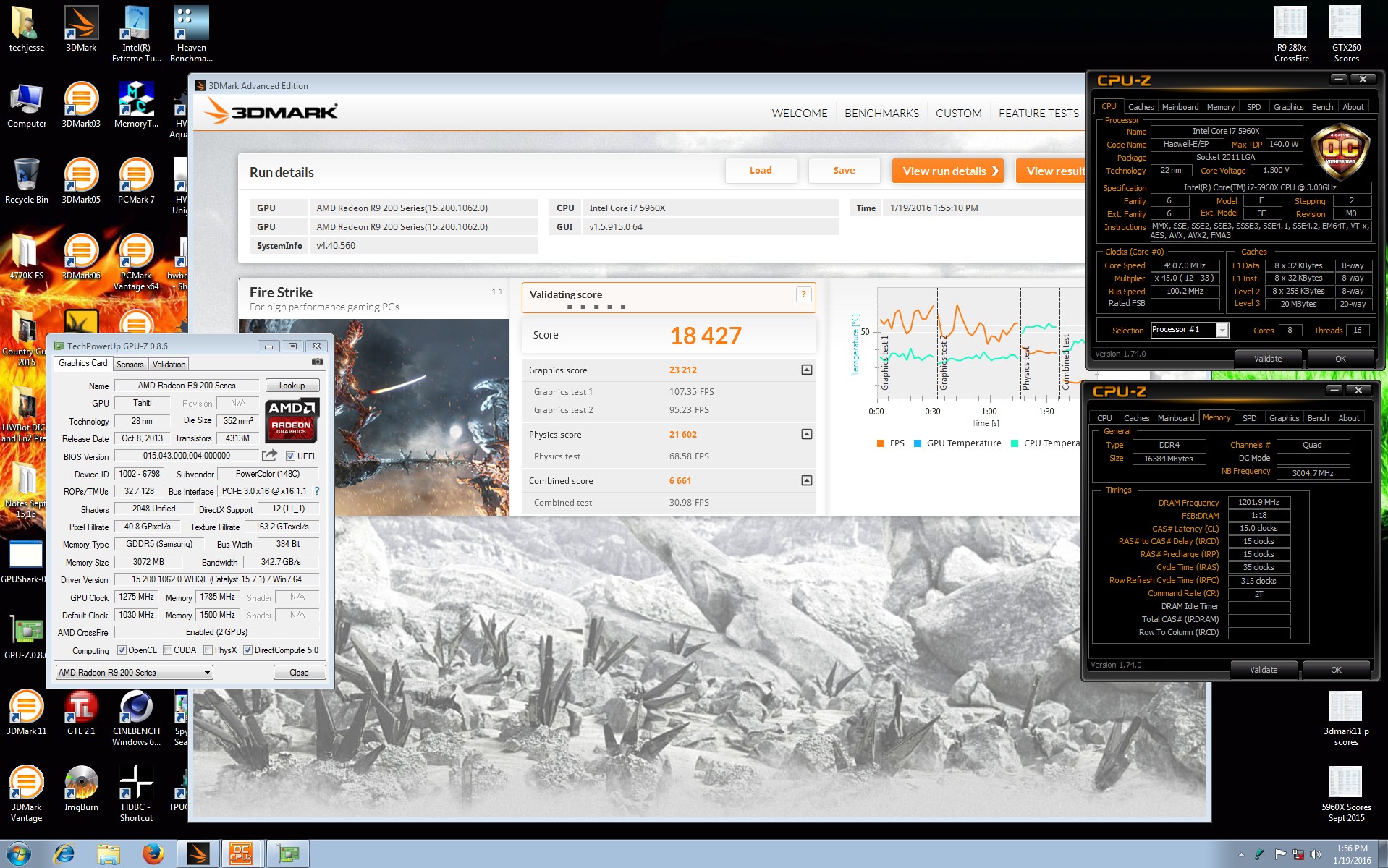Launch Heaven Benchmark desktop shortcut
1388x868 pixels.
tap(191, 33)
